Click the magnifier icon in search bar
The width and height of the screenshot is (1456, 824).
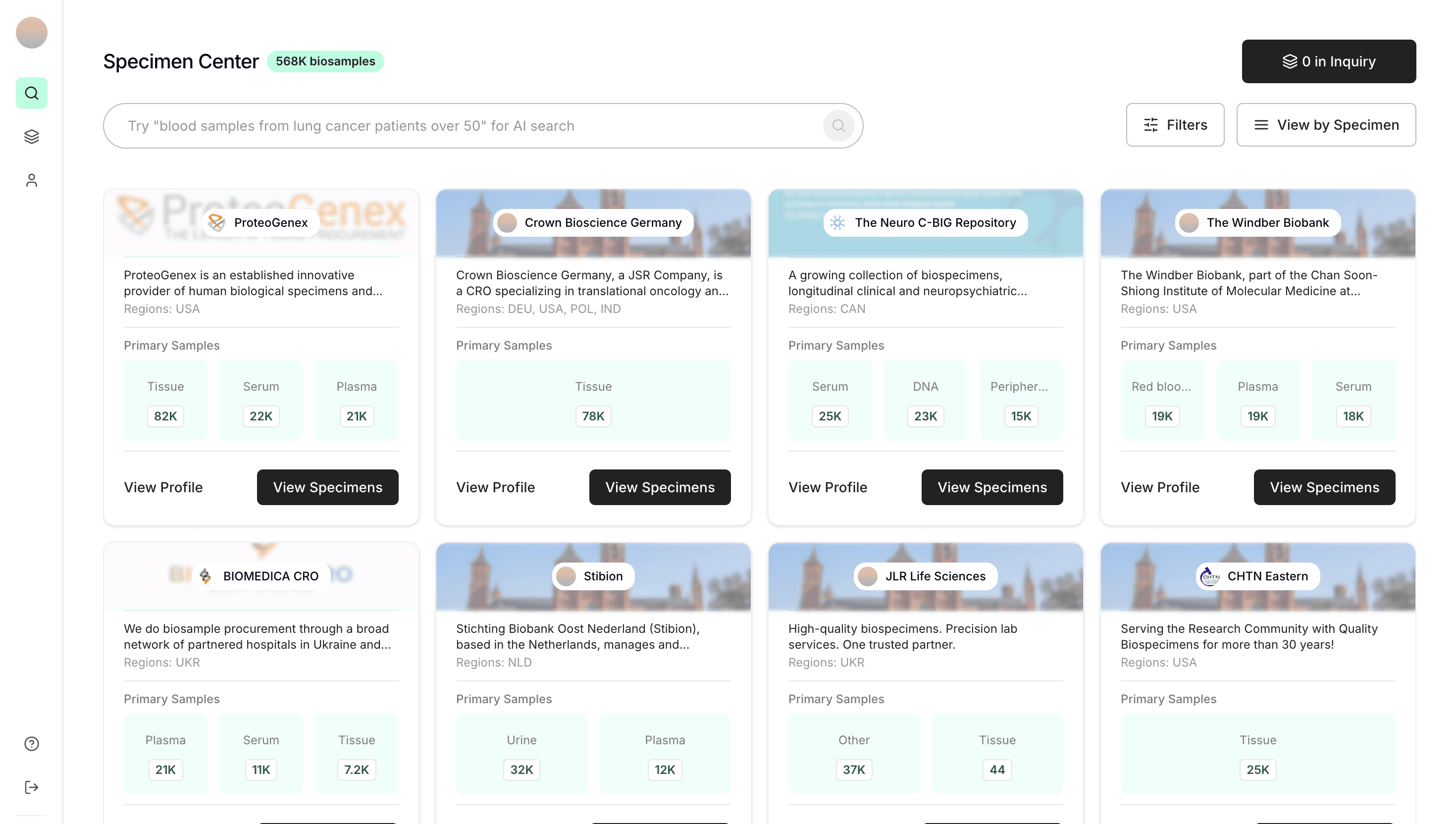point(838,126)
